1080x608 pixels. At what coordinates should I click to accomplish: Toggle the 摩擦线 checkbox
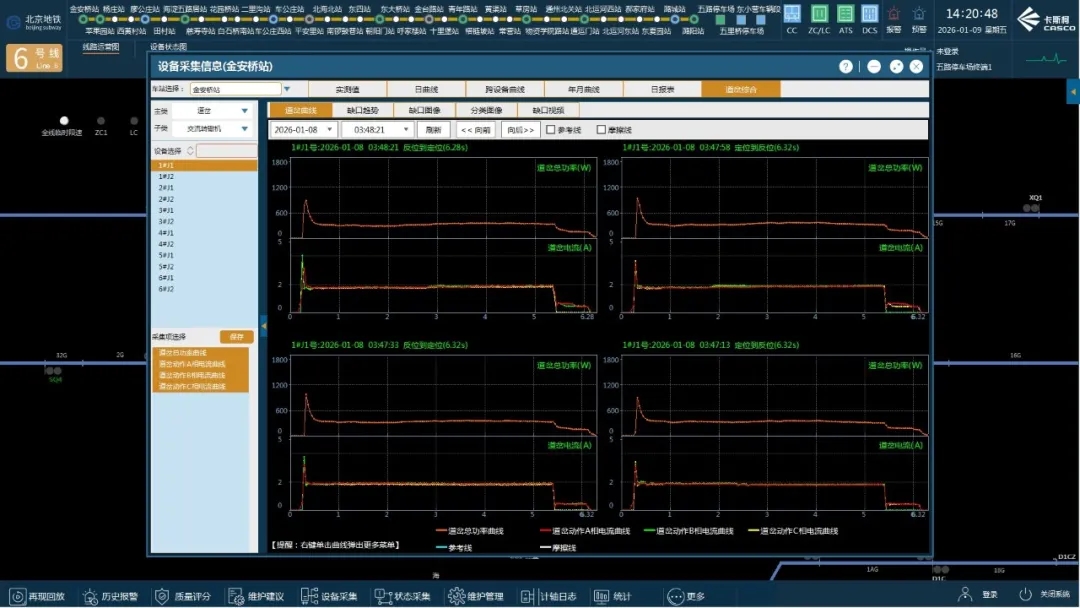(601, 130)
